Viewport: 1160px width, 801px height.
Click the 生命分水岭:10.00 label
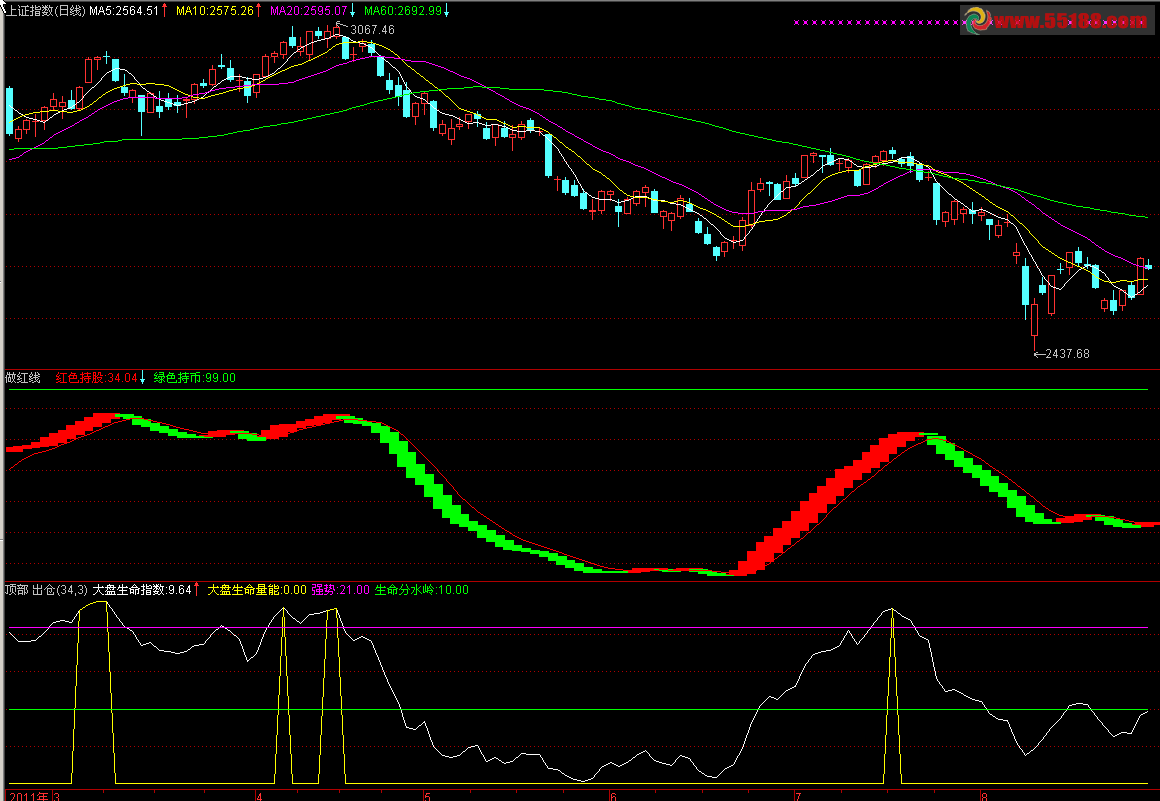[x=421, y=590]
